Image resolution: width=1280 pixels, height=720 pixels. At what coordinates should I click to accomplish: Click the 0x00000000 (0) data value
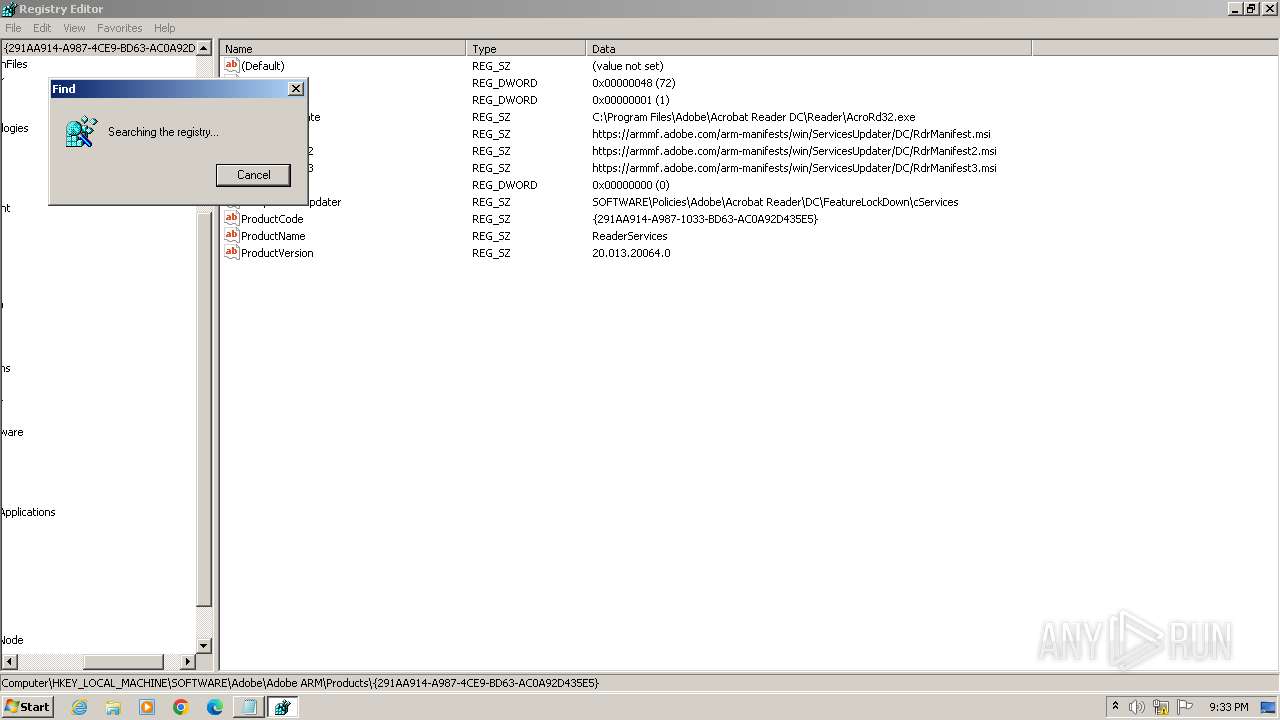[630, 185]
